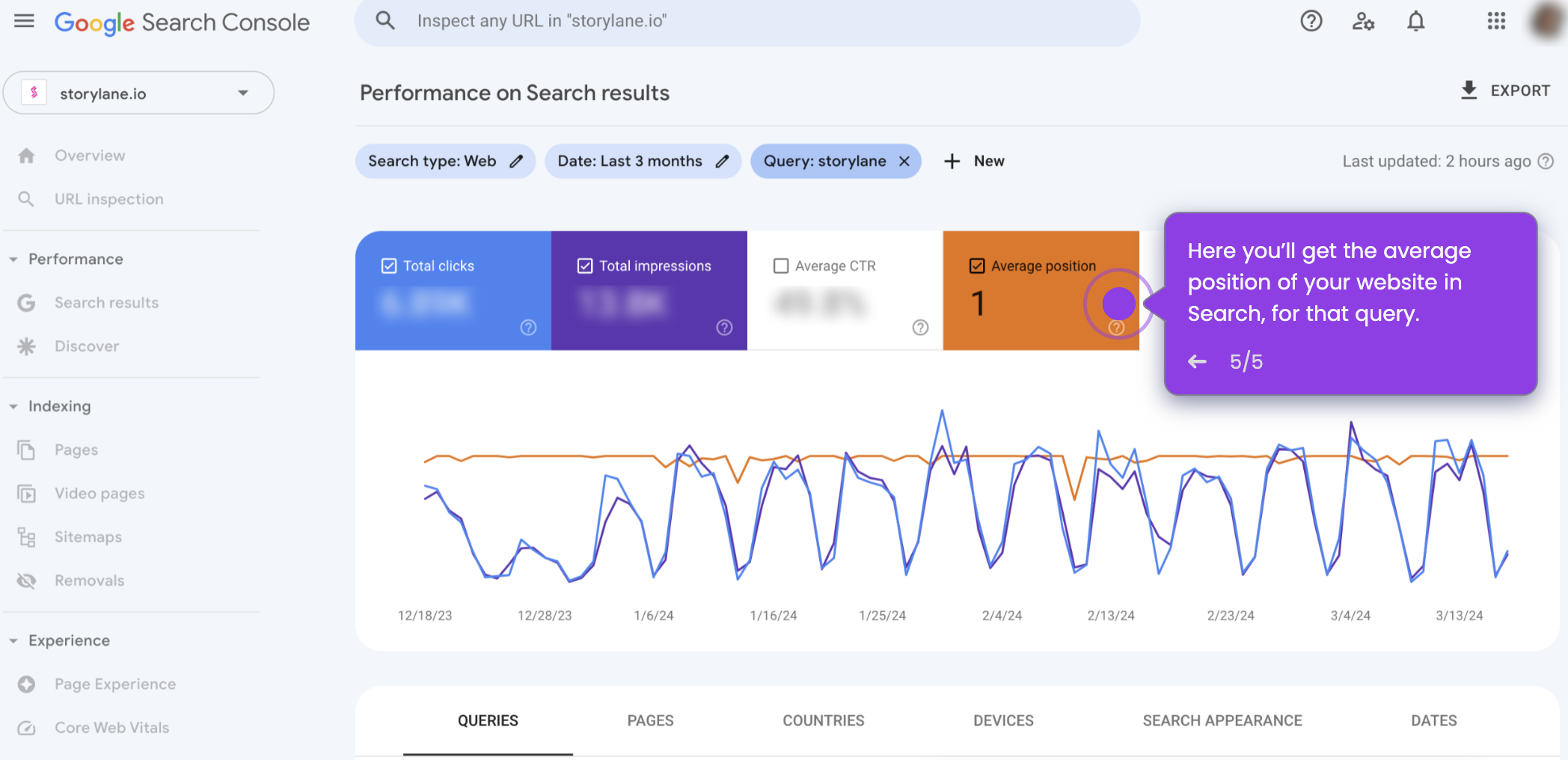Switch to the COUNTRIES tab

tap(823, 720)
